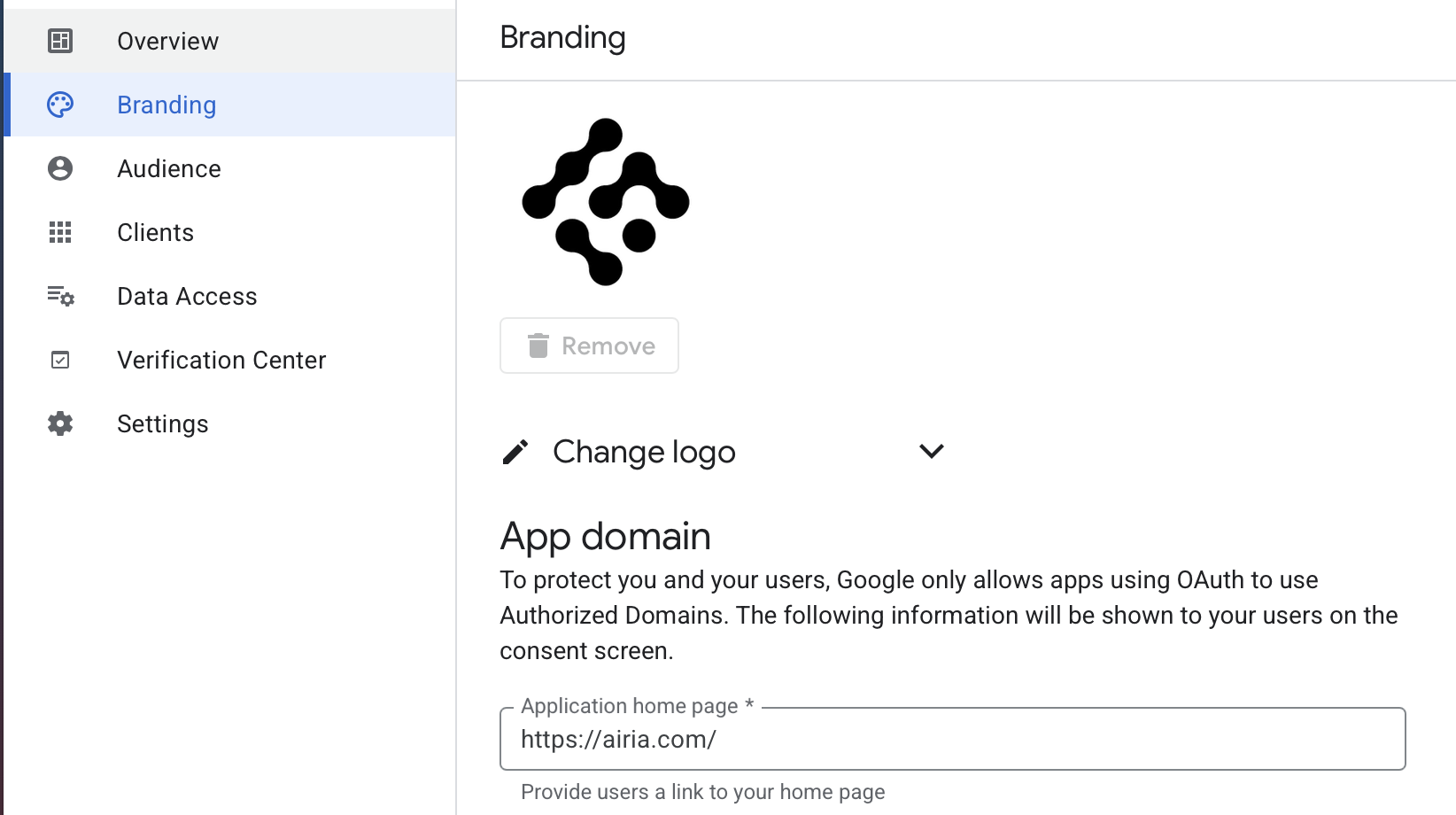
Task: Click the Application home page input field
Action: point(952,739)
